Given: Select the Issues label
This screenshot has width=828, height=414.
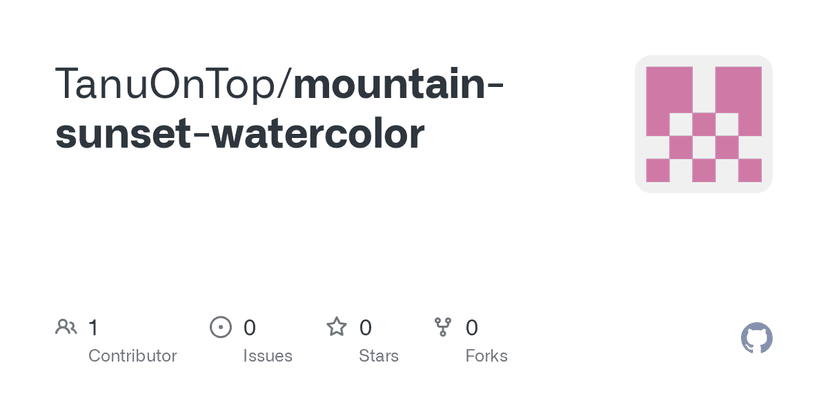Looking at the screenshot, I should pos(268,355).
